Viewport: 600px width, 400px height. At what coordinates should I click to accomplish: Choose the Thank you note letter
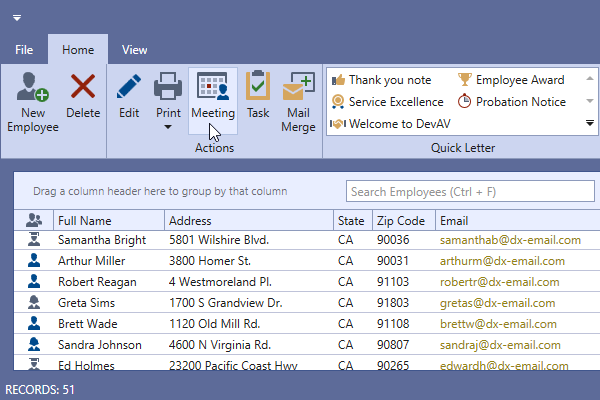382,80
